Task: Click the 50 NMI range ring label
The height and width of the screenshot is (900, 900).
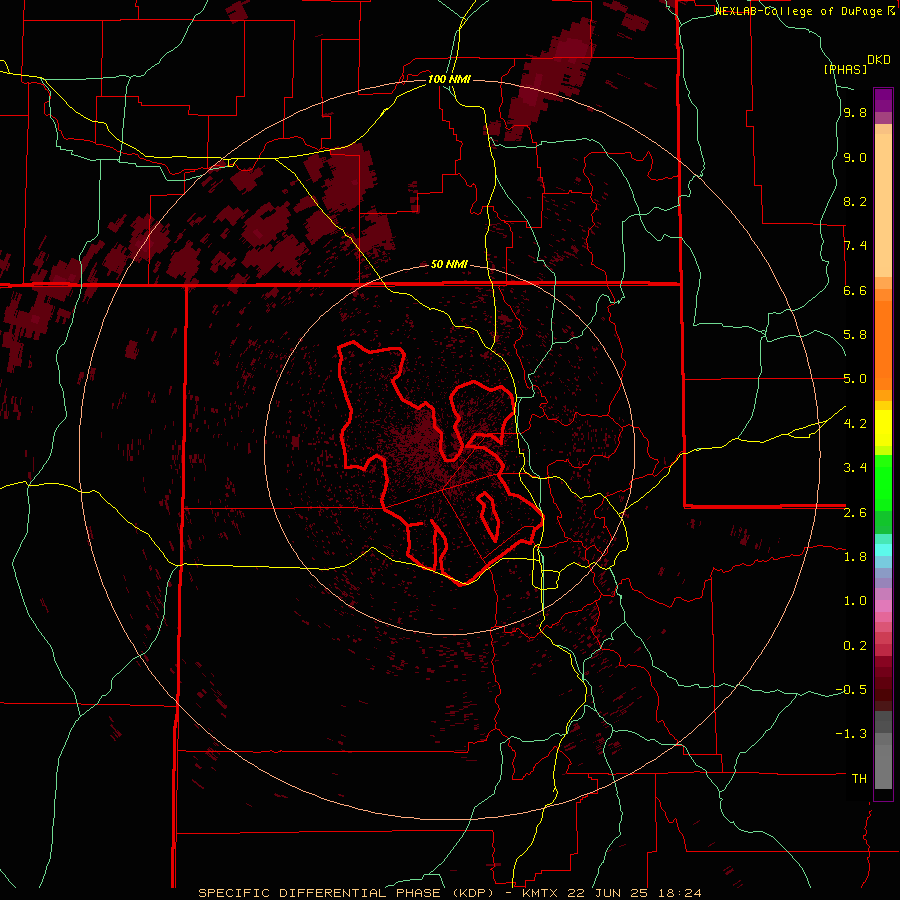Action: [449, 265]
